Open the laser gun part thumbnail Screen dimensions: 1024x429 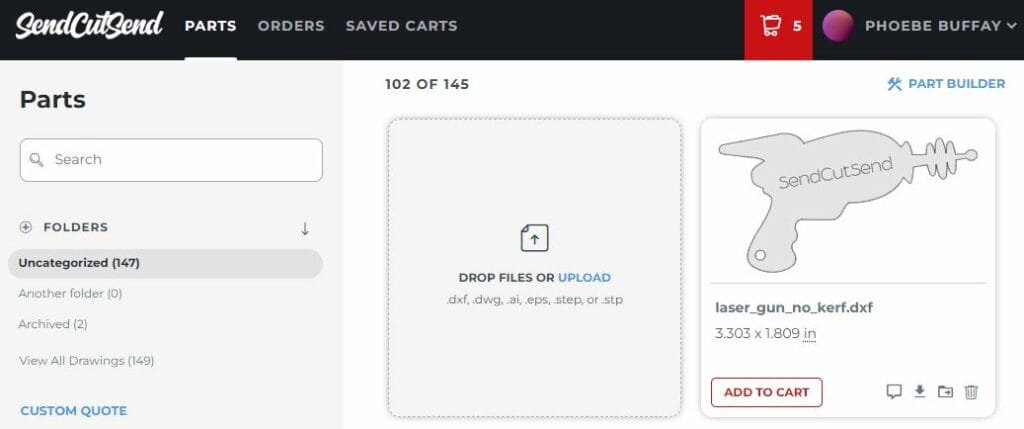click(847, 200)
